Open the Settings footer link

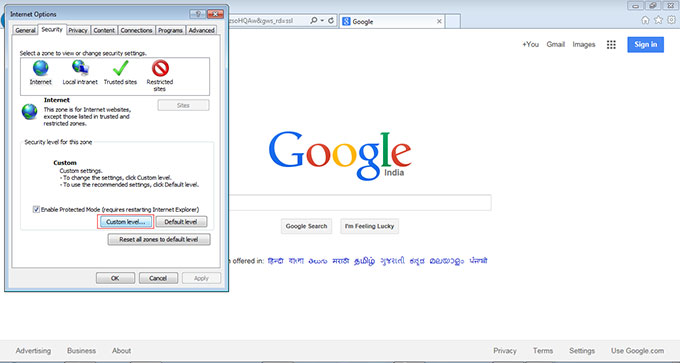[x=582, y=351]
